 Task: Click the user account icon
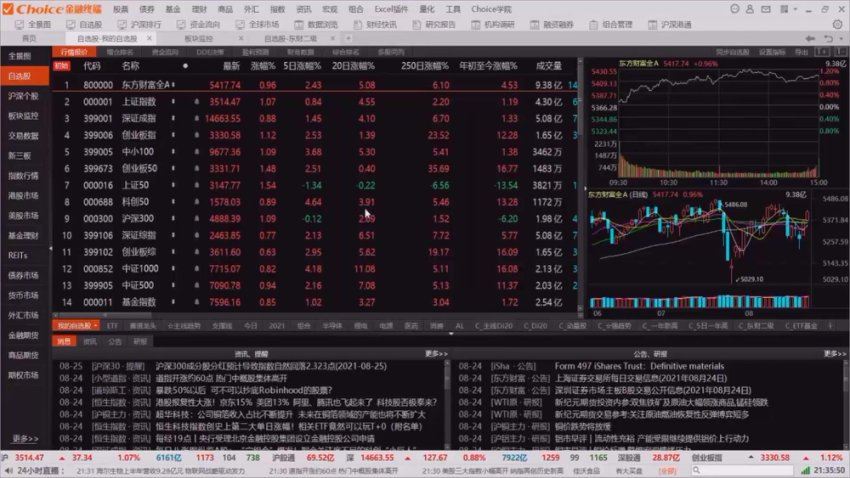click(x=750, y=9)
